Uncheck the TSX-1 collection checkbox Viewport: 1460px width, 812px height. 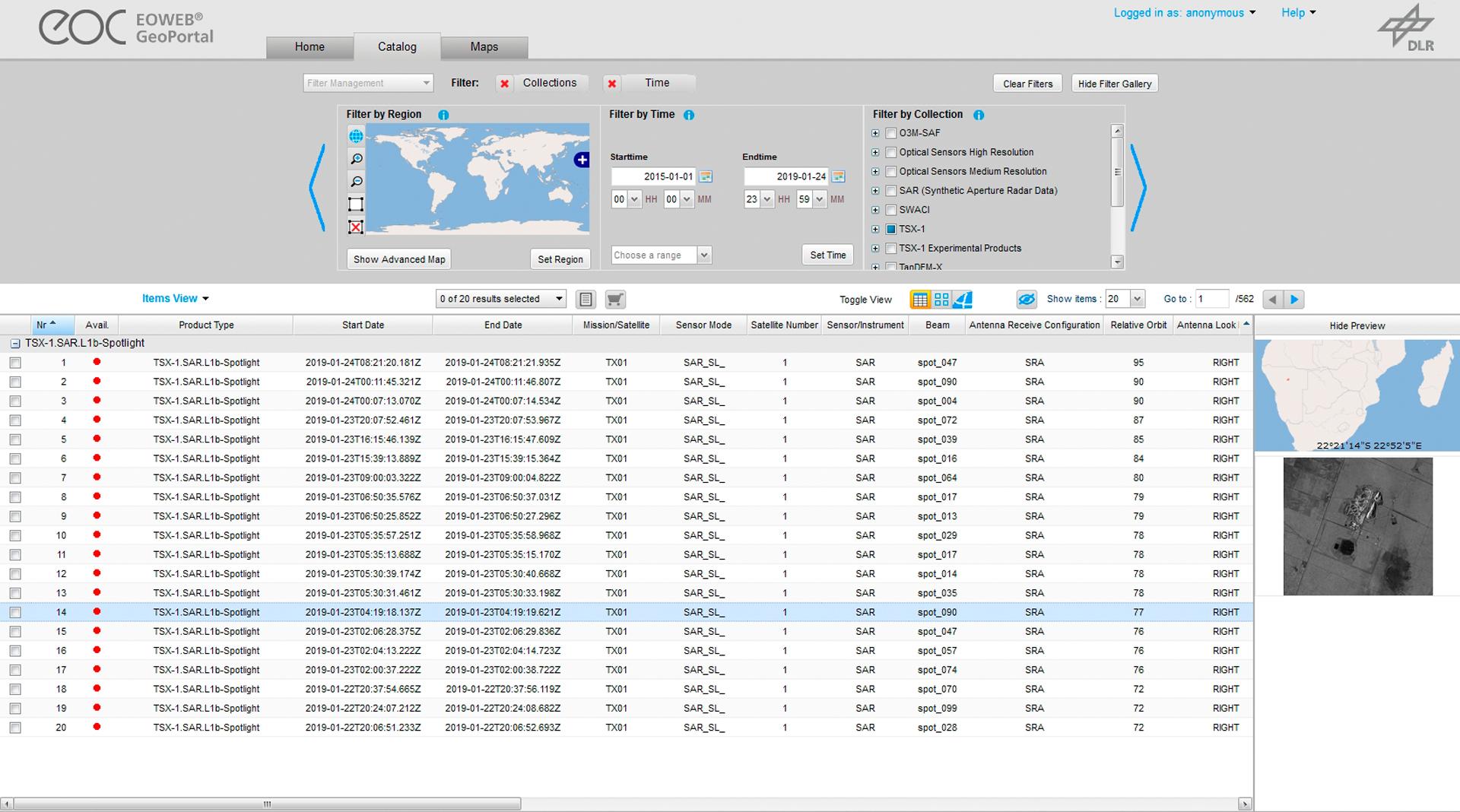[x=891, y=229]
